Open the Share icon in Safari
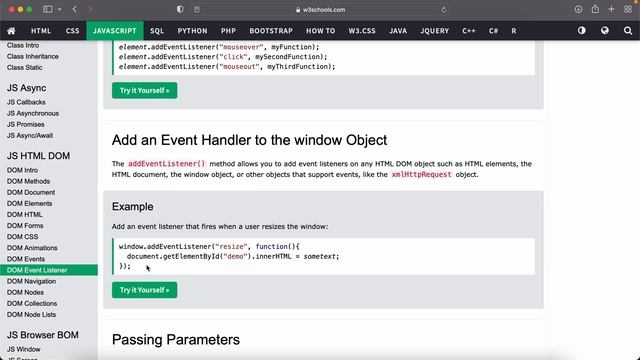Image resolution: width=640 pixels, height=360 pixels. coord(595,9)
